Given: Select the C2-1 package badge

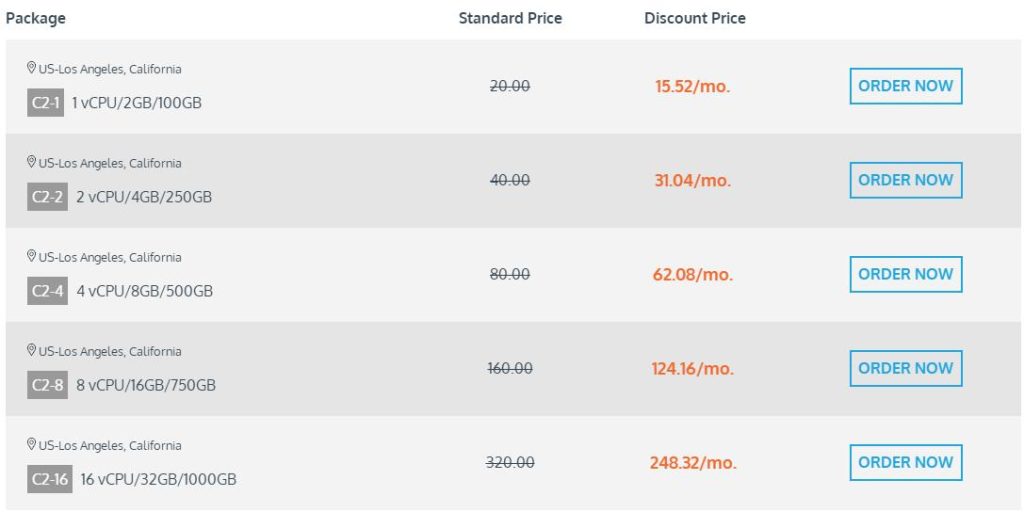Looking at the screenshot, I should (46, 103).
